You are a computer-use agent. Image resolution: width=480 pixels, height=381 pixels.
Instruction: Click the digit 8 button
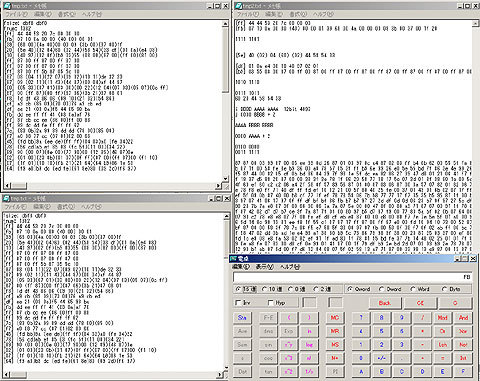tap(381, 318)
